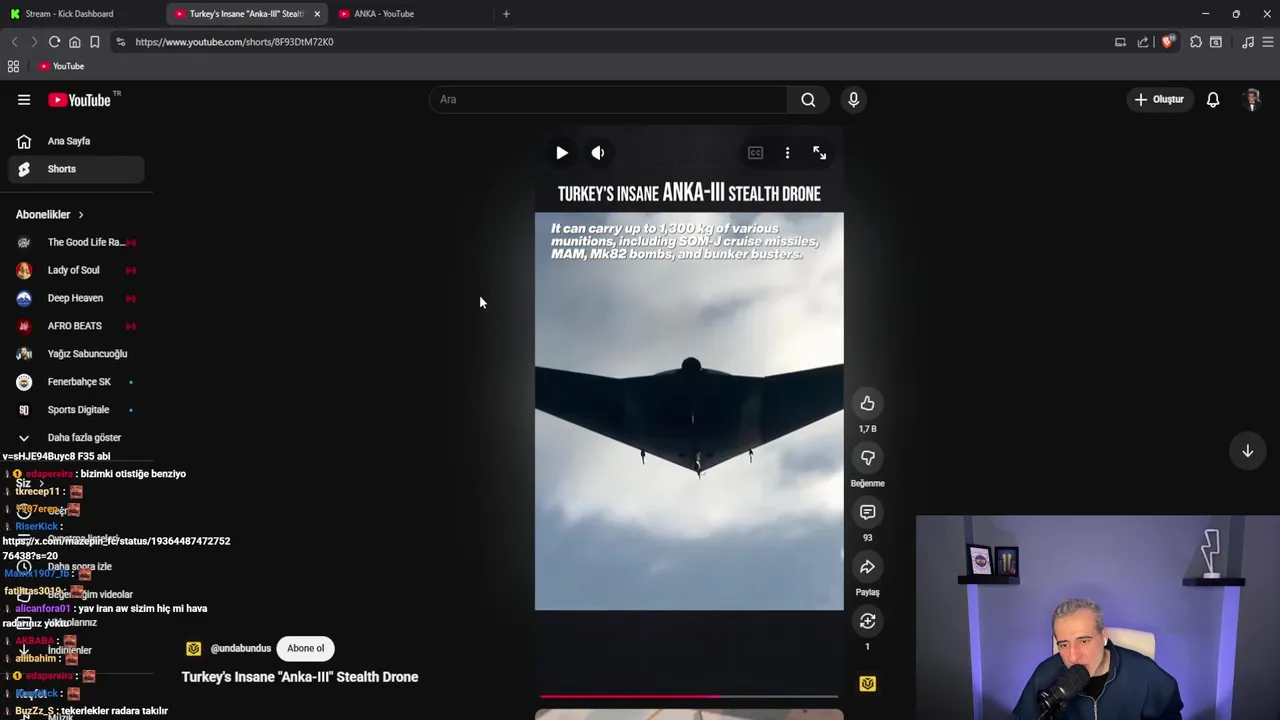
Task: Toggle closed captions on the short
Action: click(755, 153)
